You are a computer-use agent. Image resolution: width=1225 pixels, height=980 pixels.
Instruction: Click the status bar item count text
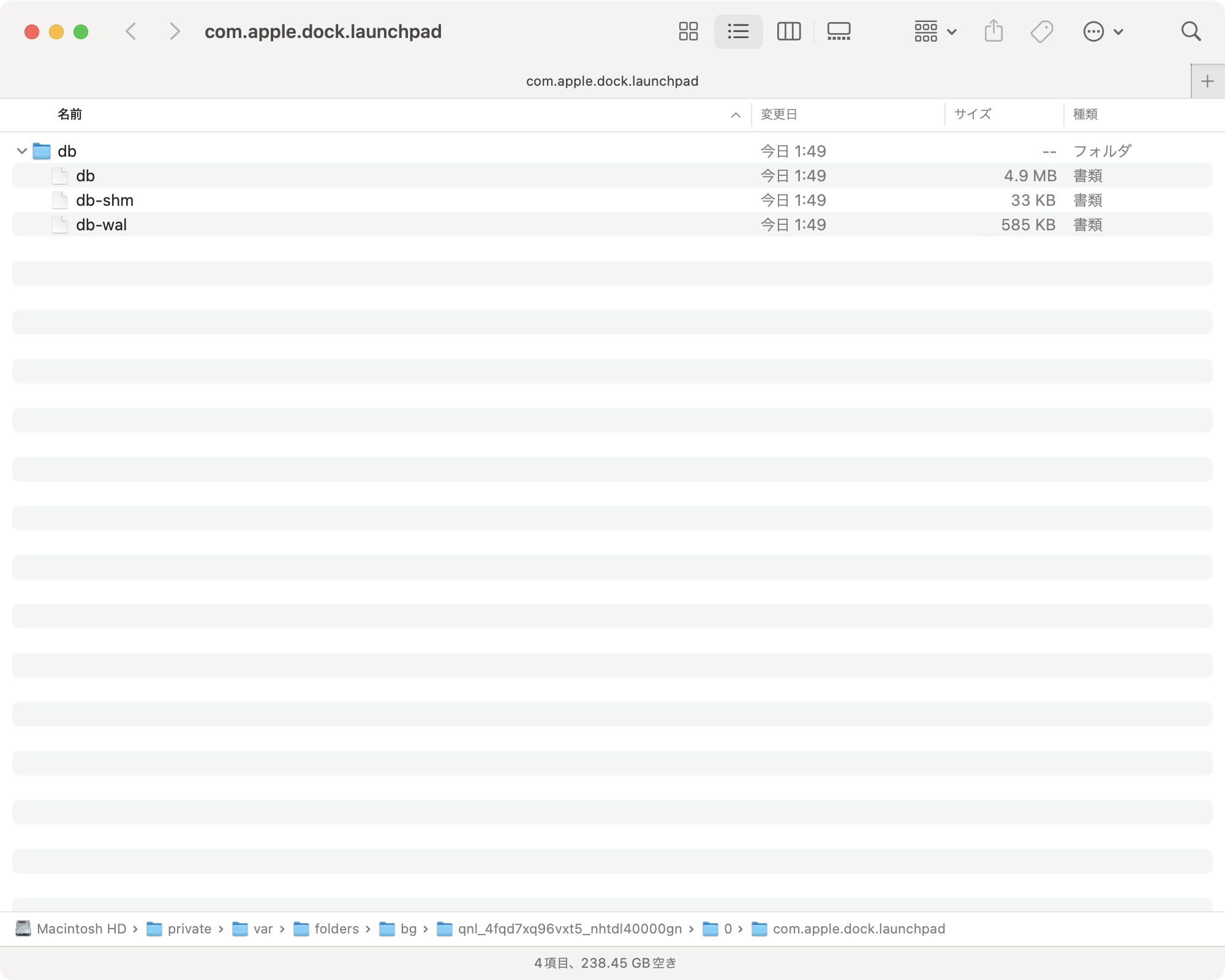[x=605, y=963]
